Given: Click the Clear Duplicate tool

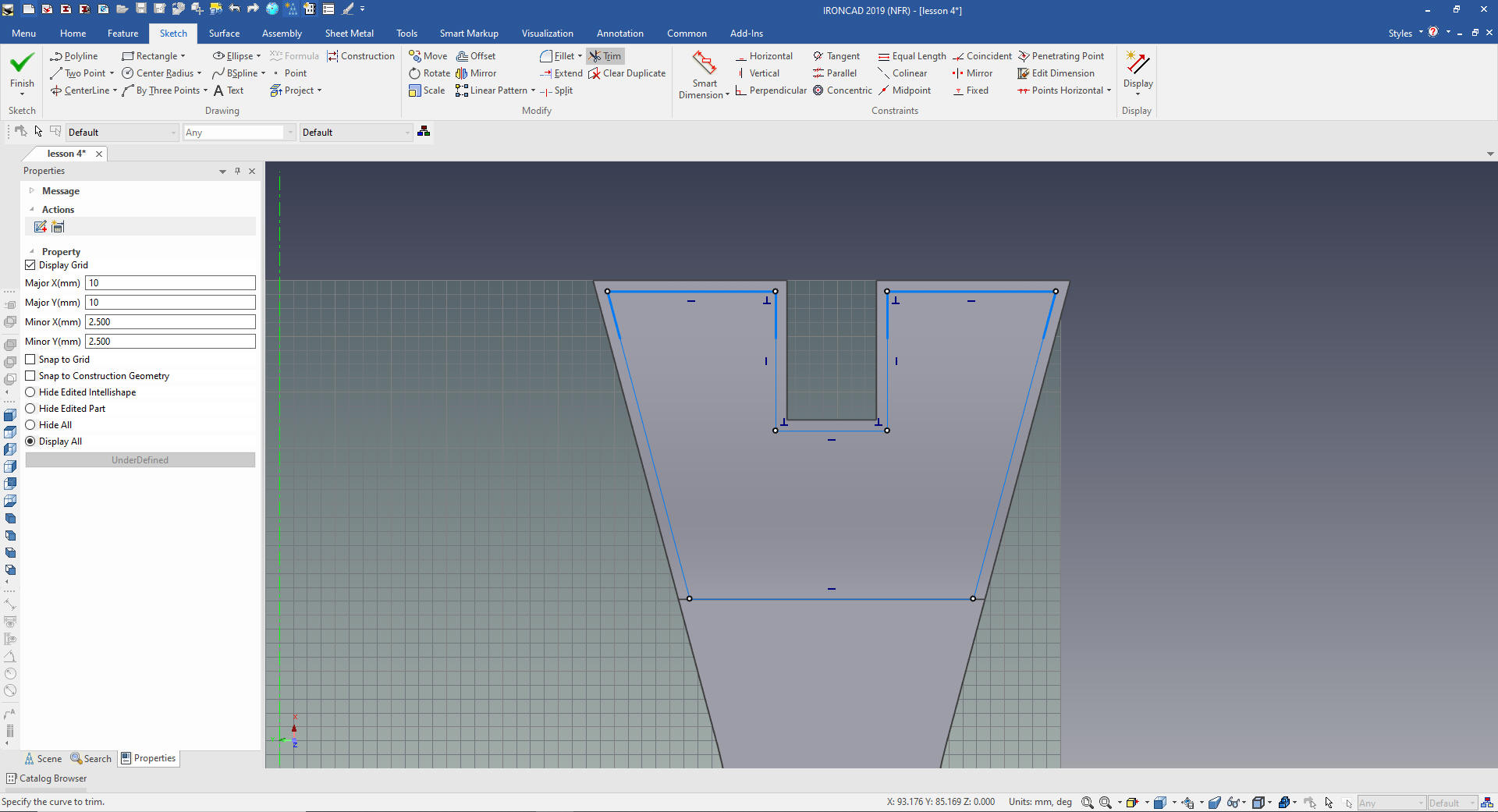Looking at the screenshot, I should 627,73.
